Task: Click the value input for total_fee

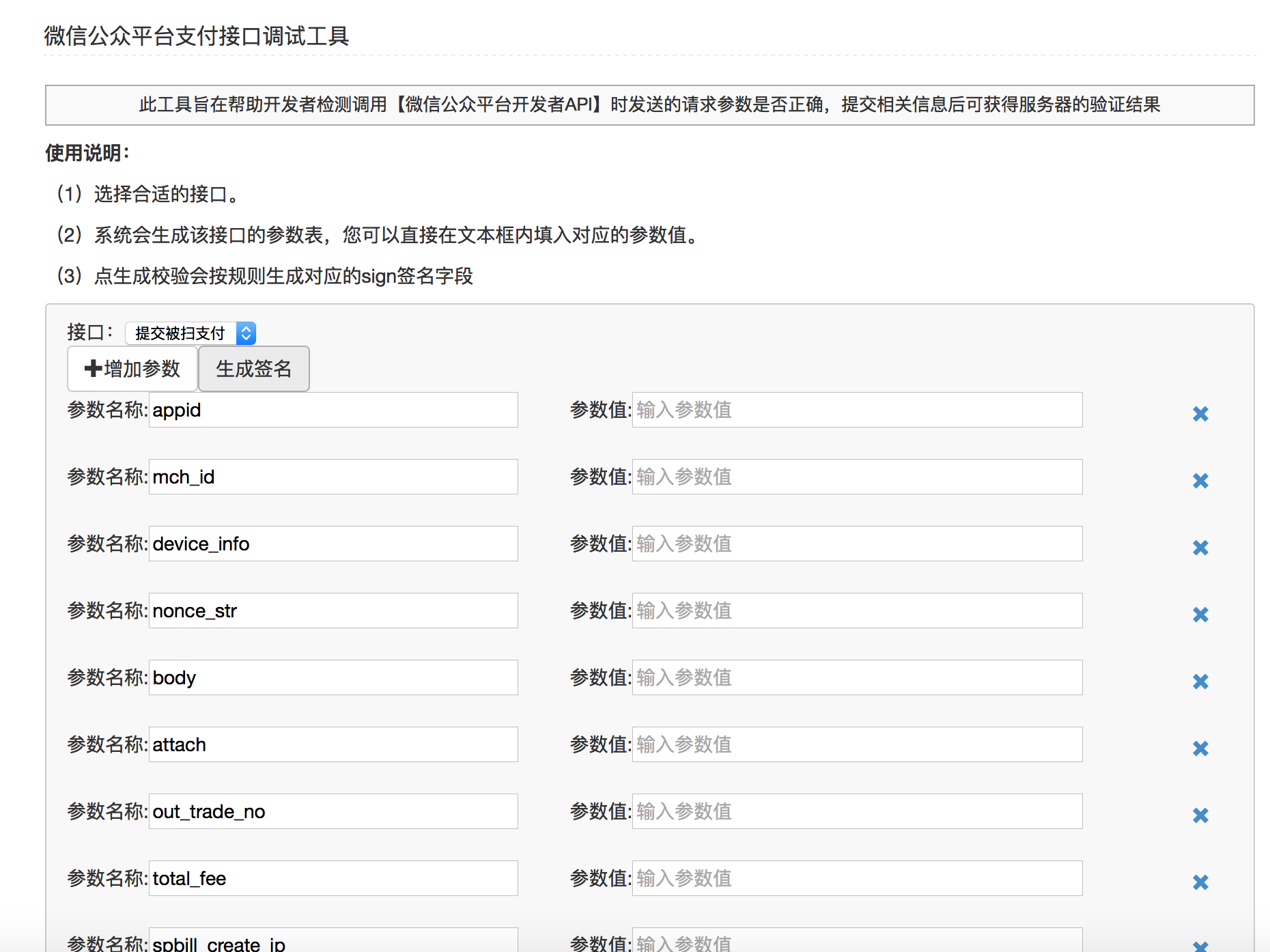Action: point(858,878)
